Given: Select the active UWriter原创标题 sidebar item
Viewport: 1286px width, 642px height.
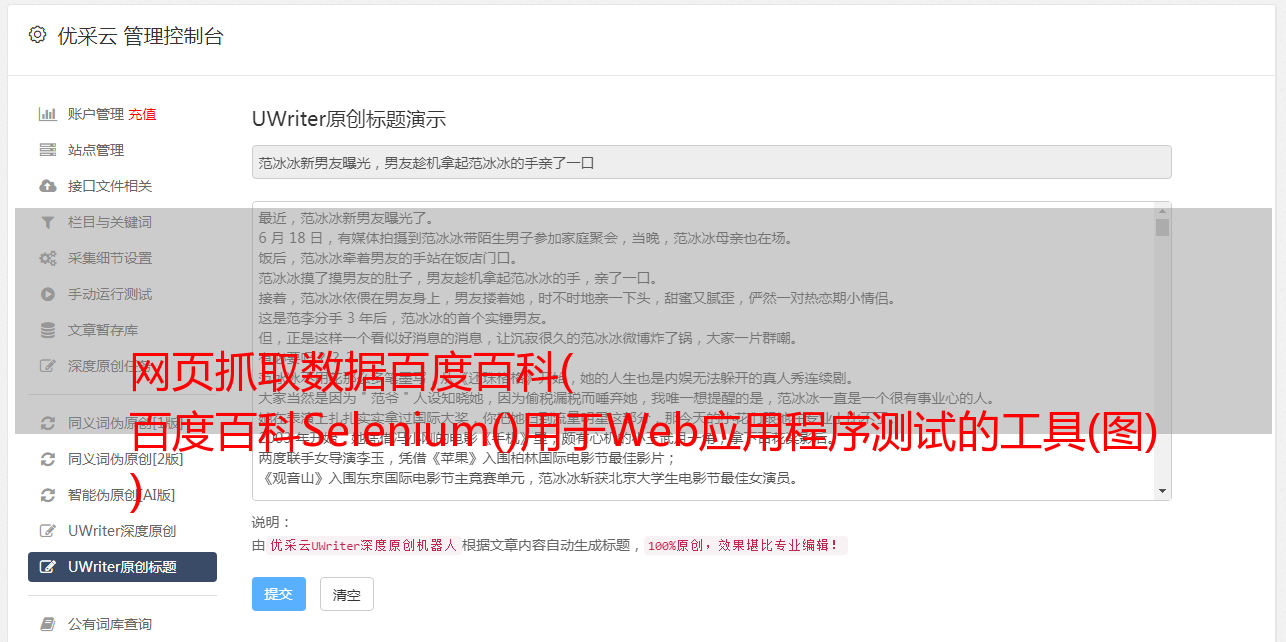Looking at the screenshot, I should click(x=122, y=567).
